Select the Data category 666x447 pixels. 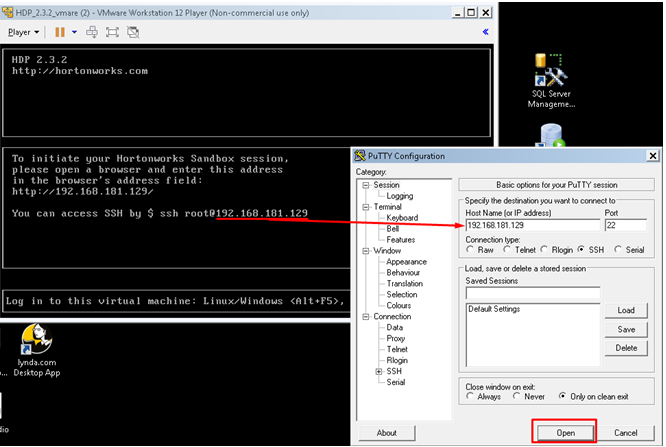point(395,327)
